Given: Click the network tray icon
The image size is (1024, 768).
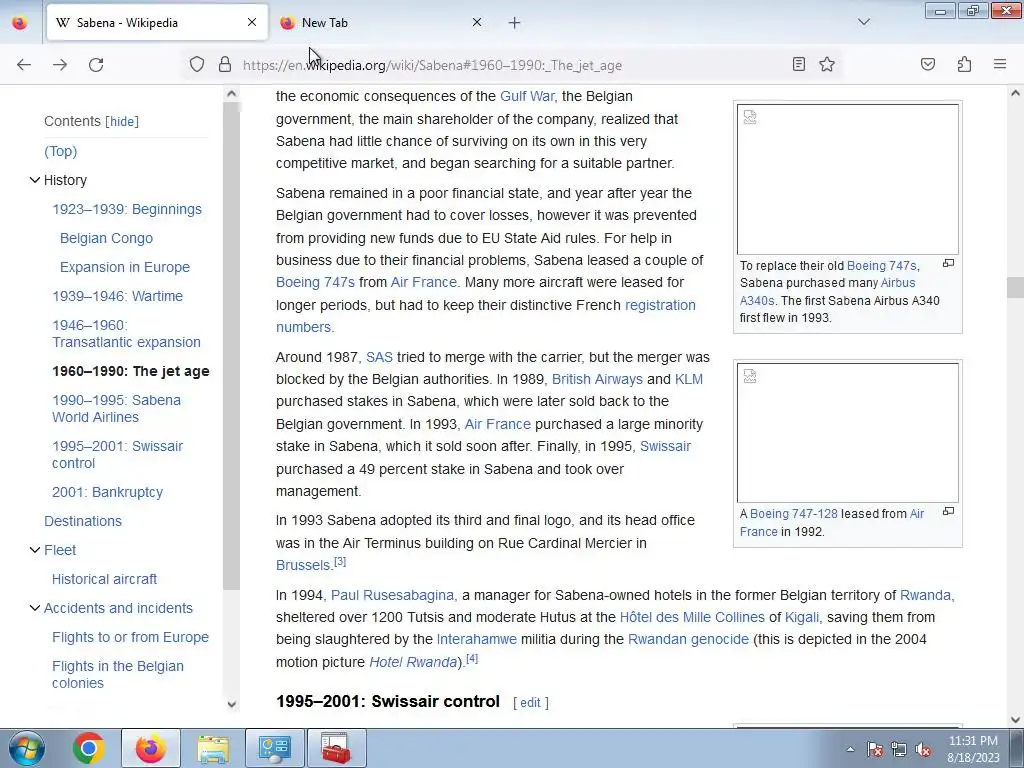Looking at the screenshot, I should [x=899, y=749].
